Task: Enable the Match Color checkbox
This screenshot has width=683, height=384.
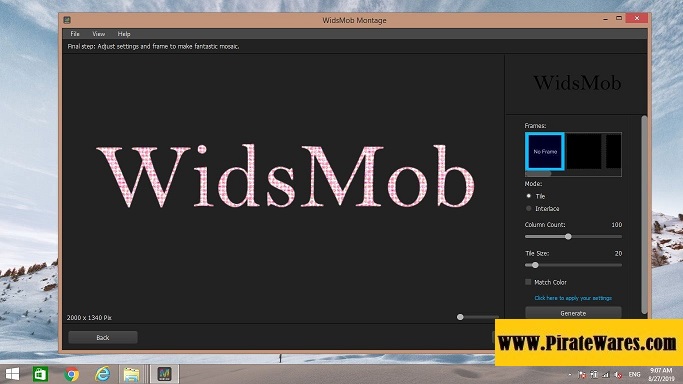Action: pos(528,282)
